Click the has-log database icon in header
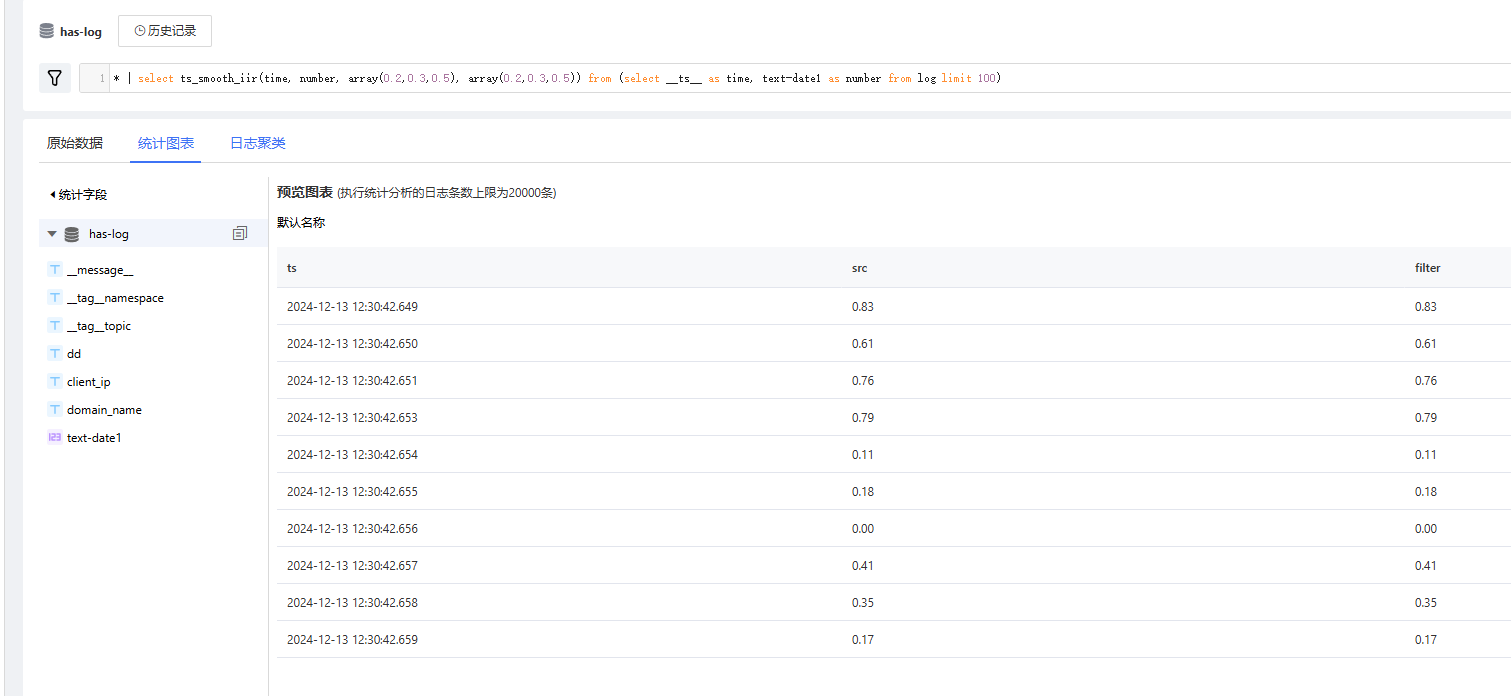Screen dimensions: 1511x696 [x=46, y=31]
